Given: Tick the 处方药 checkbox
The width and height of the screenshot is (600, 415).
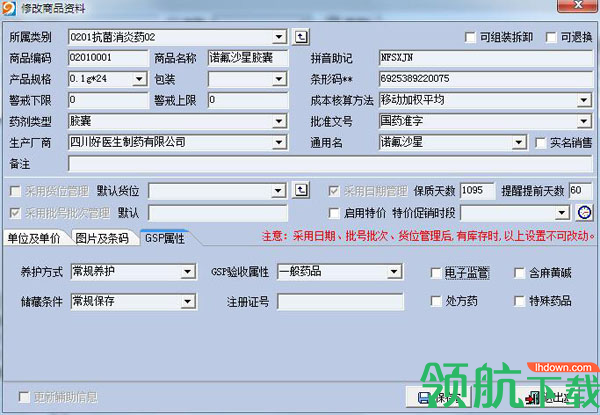Looking at the screenshot, I should 435,301.
